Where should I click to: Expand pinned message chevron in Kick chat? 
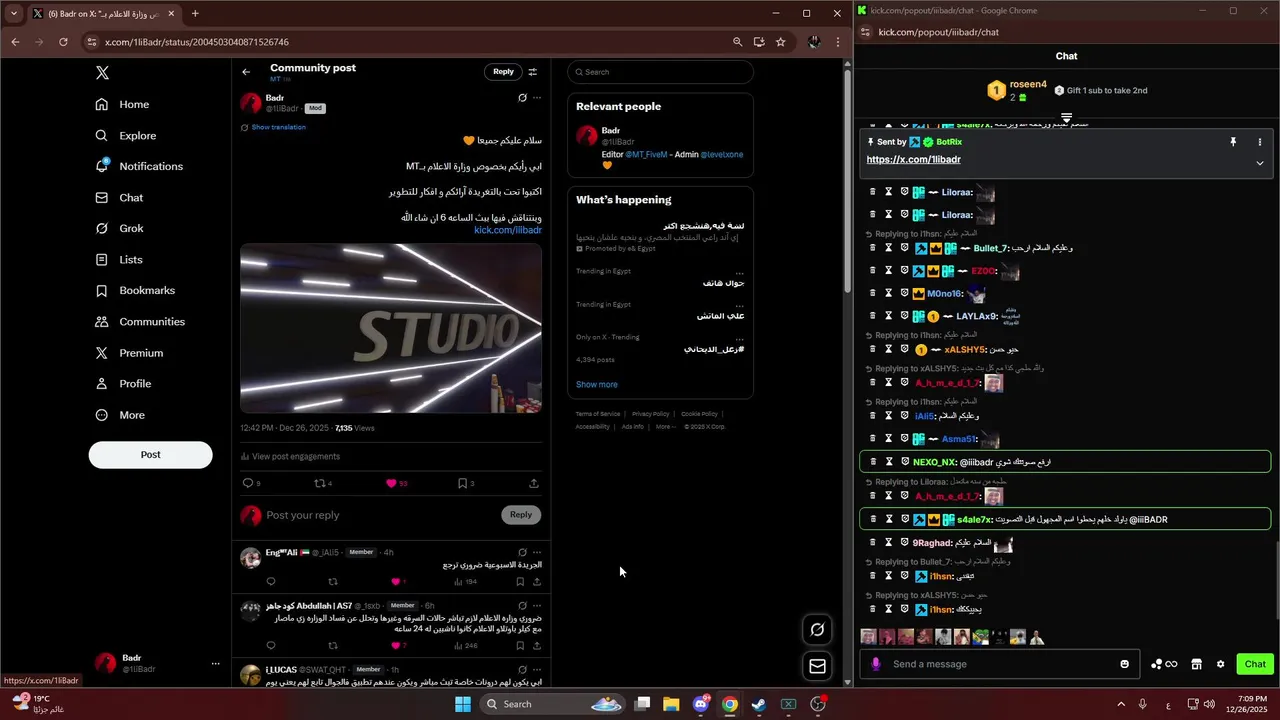coord(1260,163)
